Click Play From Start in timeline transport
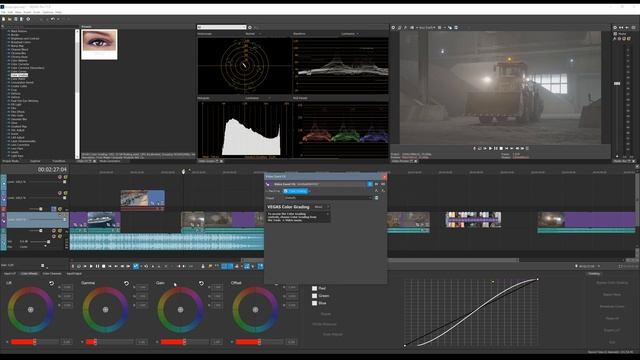Viewport: 640px width, 360px height. coord(85,266)
